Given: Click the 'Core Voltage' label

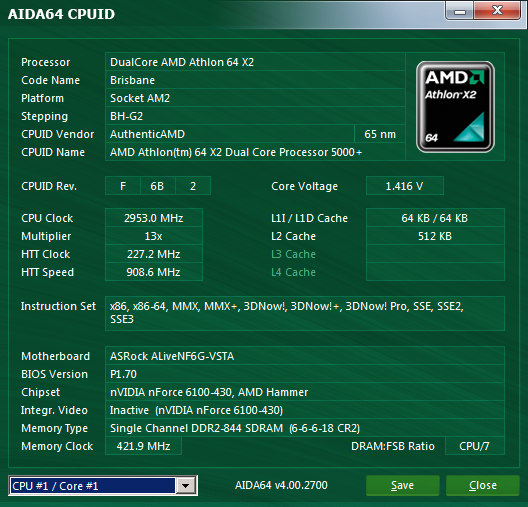Looking at the screenshot, I should point(304,186).
